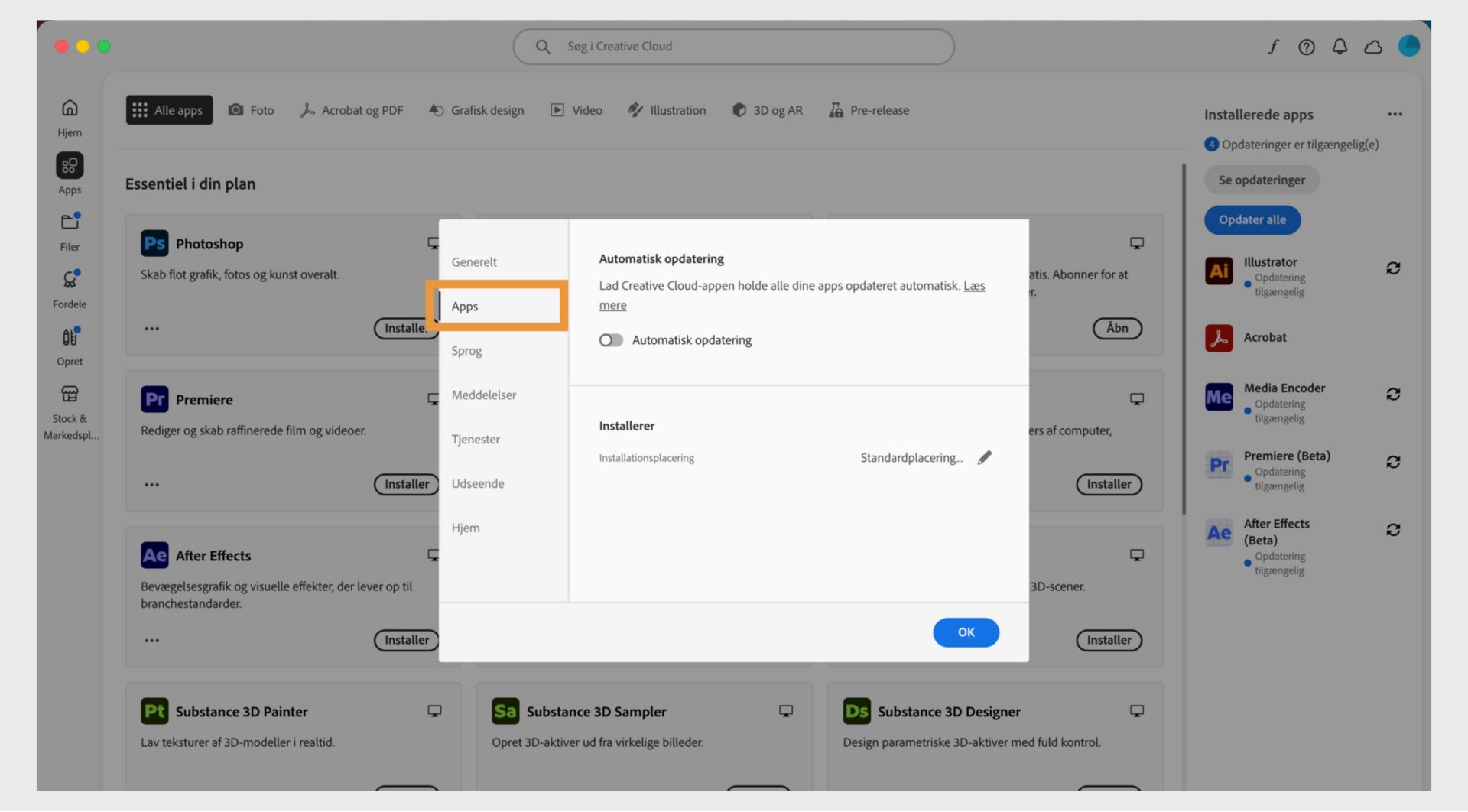The height and width of the screenshot is (812, 1468).
Task: Update Illustrator with refresh icon
Action: point(1393,268)
